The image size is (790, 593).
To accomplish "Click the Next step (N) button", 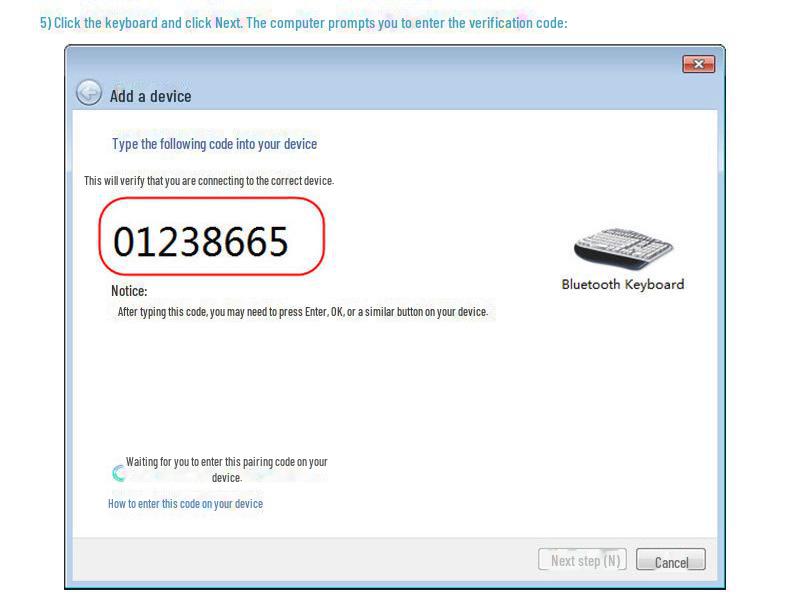I will pyautogui.click(x=582, y=559).
